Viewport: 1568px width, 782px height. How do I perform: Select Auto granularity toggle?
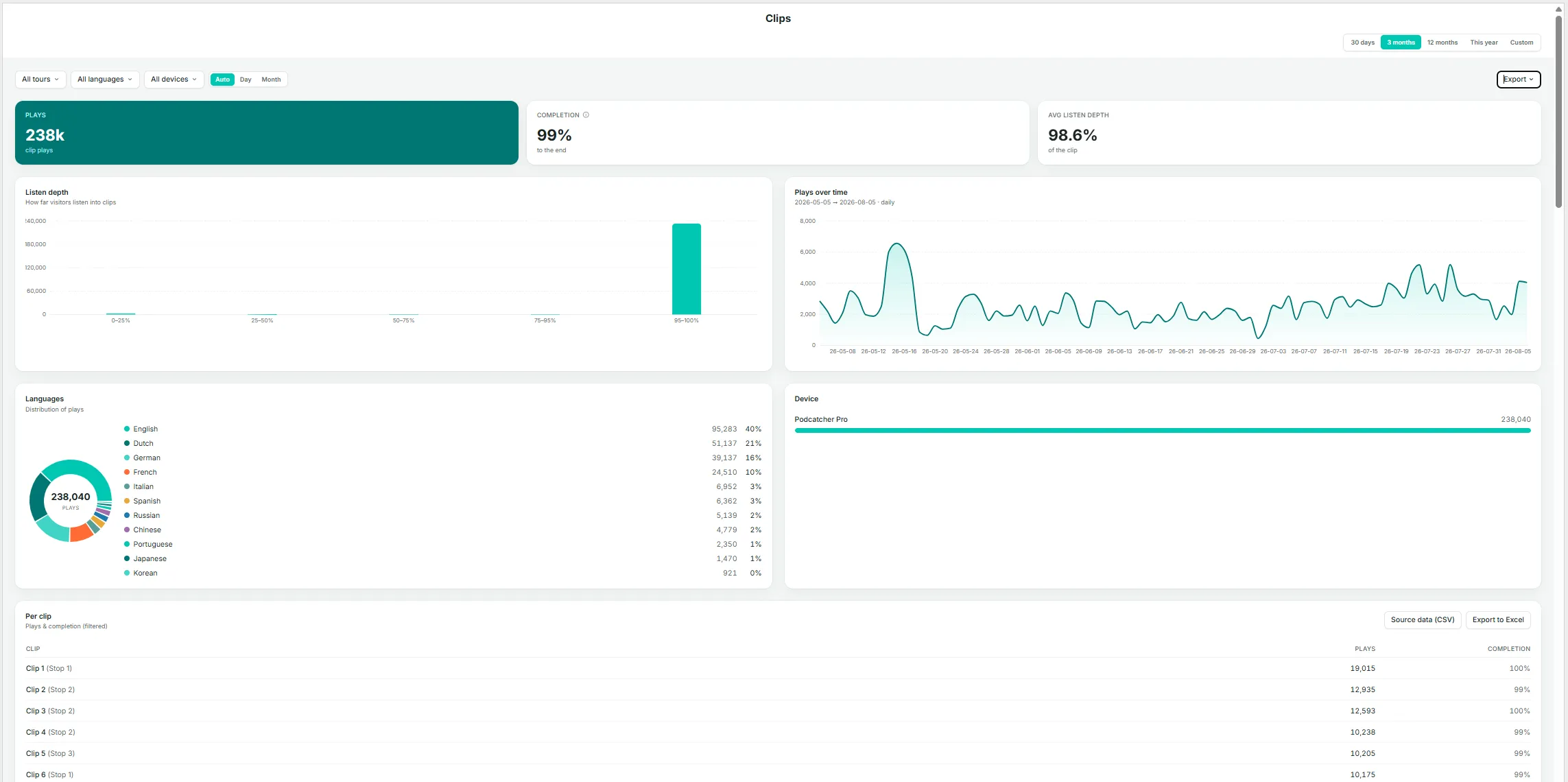tap(222, 80)
